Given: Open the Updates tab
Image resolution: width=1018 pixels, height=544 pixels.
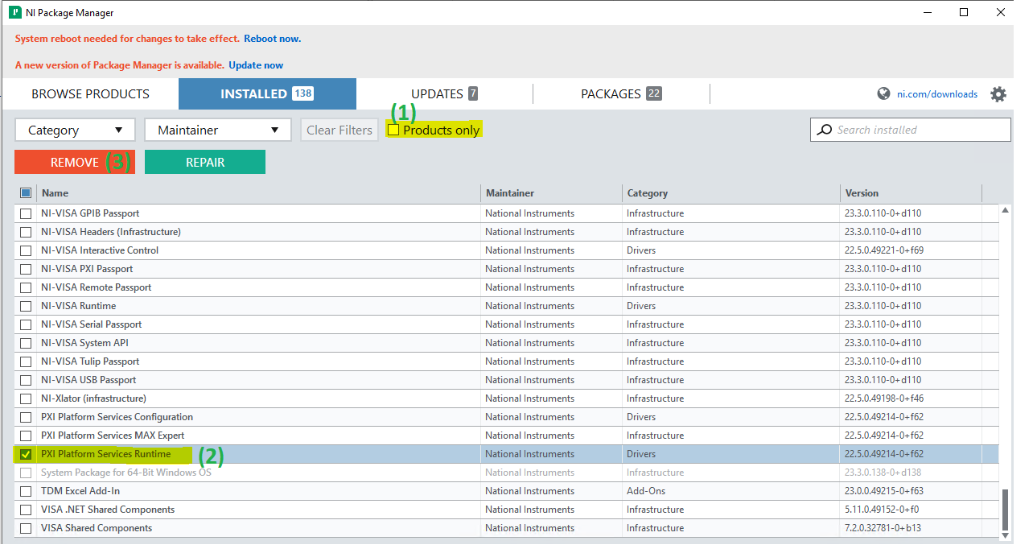Looking at the screenshot, I should click(x=444, y=94).
